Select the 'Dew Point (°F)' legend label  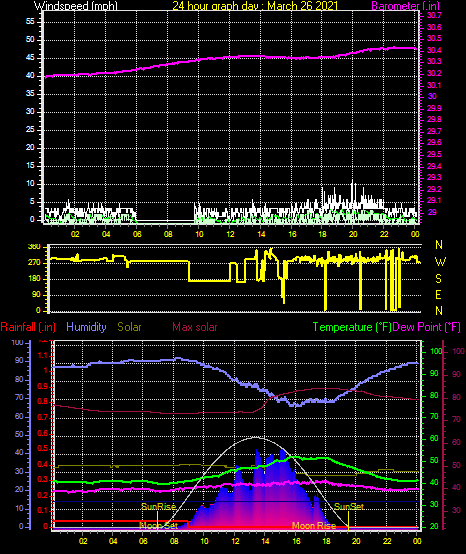pos(426,327)
